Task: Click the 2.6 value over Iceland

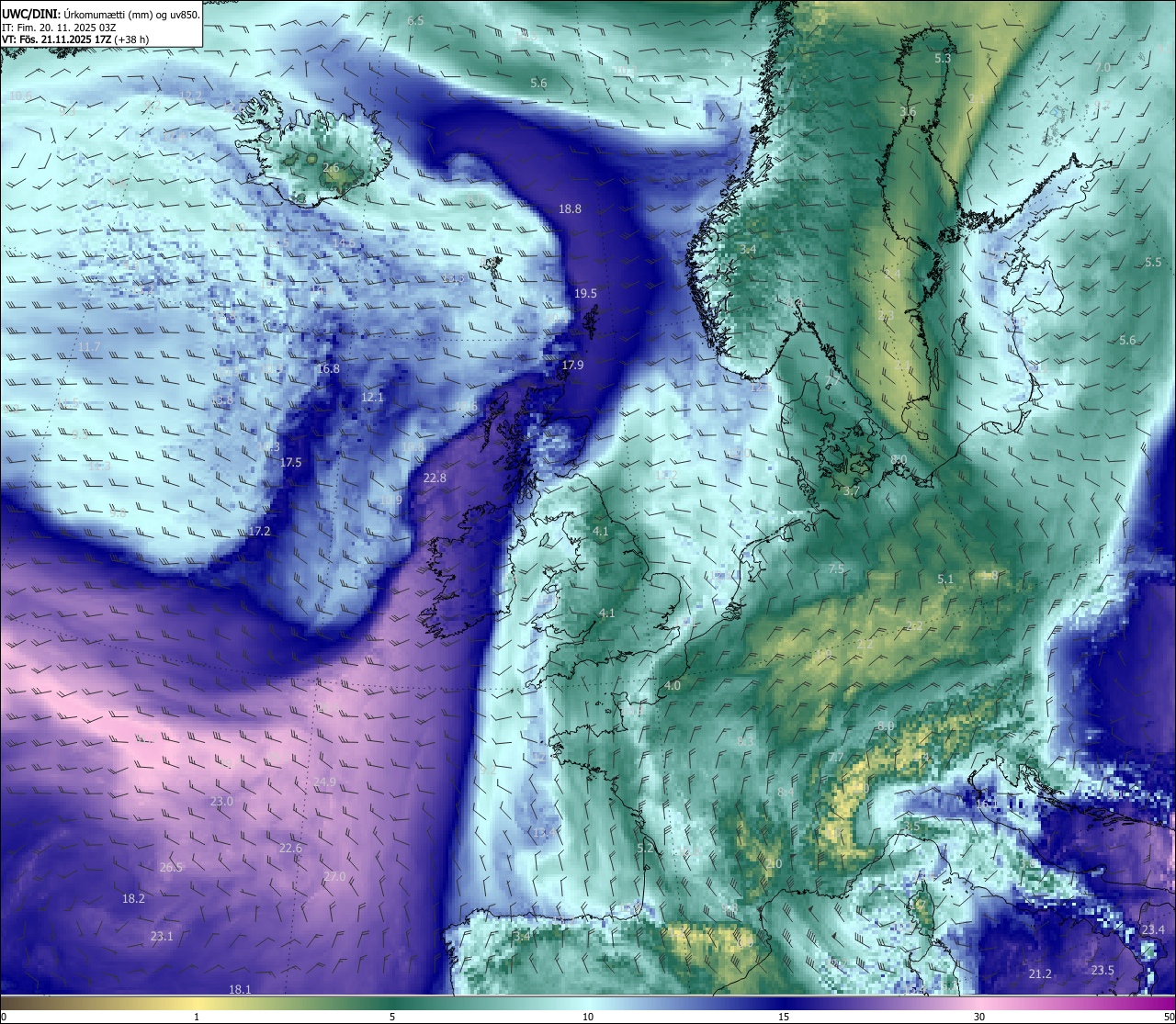Action: coord(331,168)
